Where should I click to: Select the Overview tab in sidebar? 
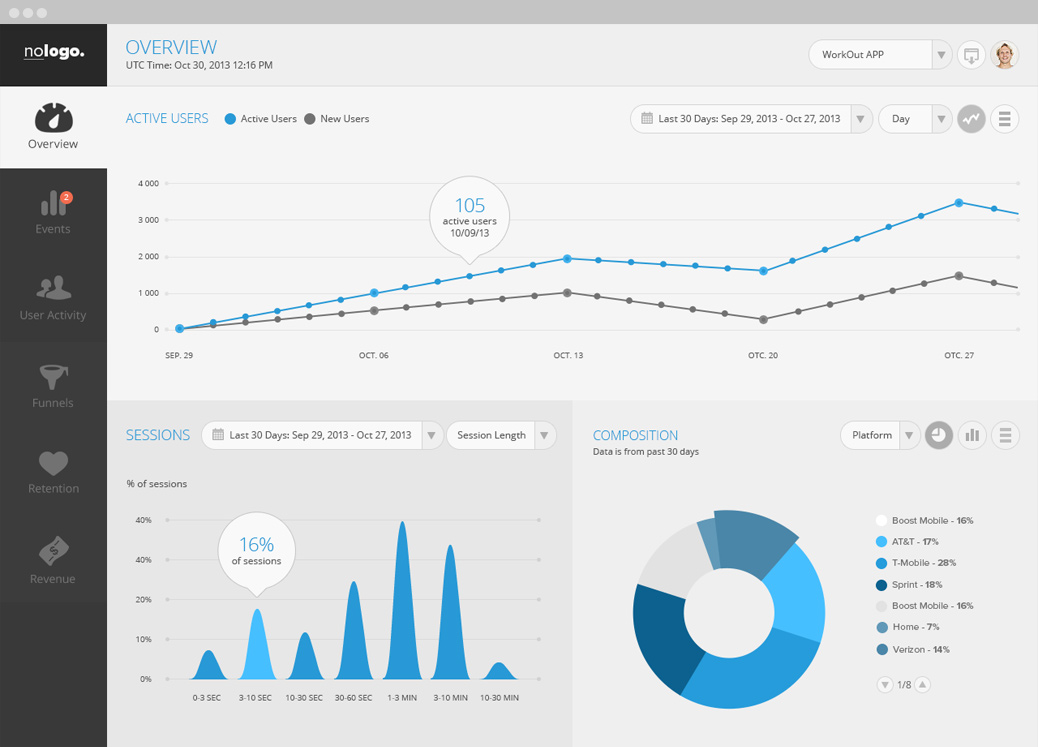[x=53, y=127]
